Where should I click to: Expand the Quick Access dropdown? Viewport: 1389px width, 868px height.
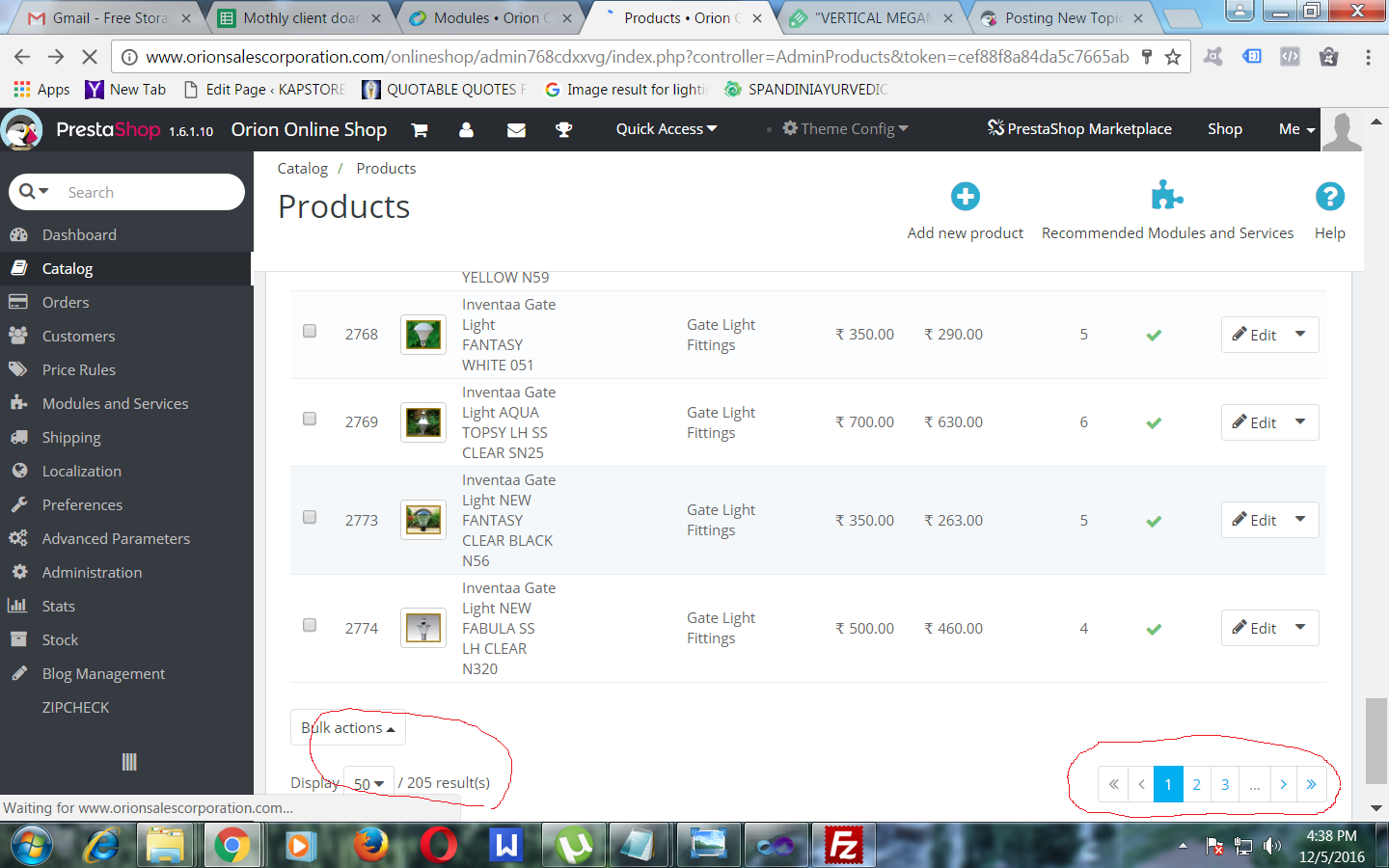[x=667, y=129]
